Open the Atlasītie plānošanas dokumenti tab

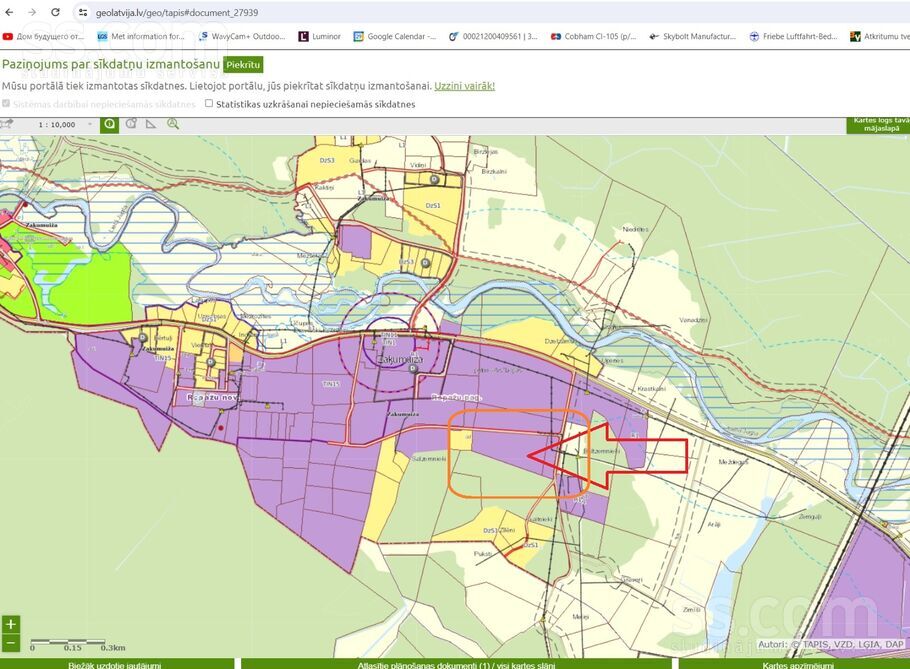click(456, 664)
